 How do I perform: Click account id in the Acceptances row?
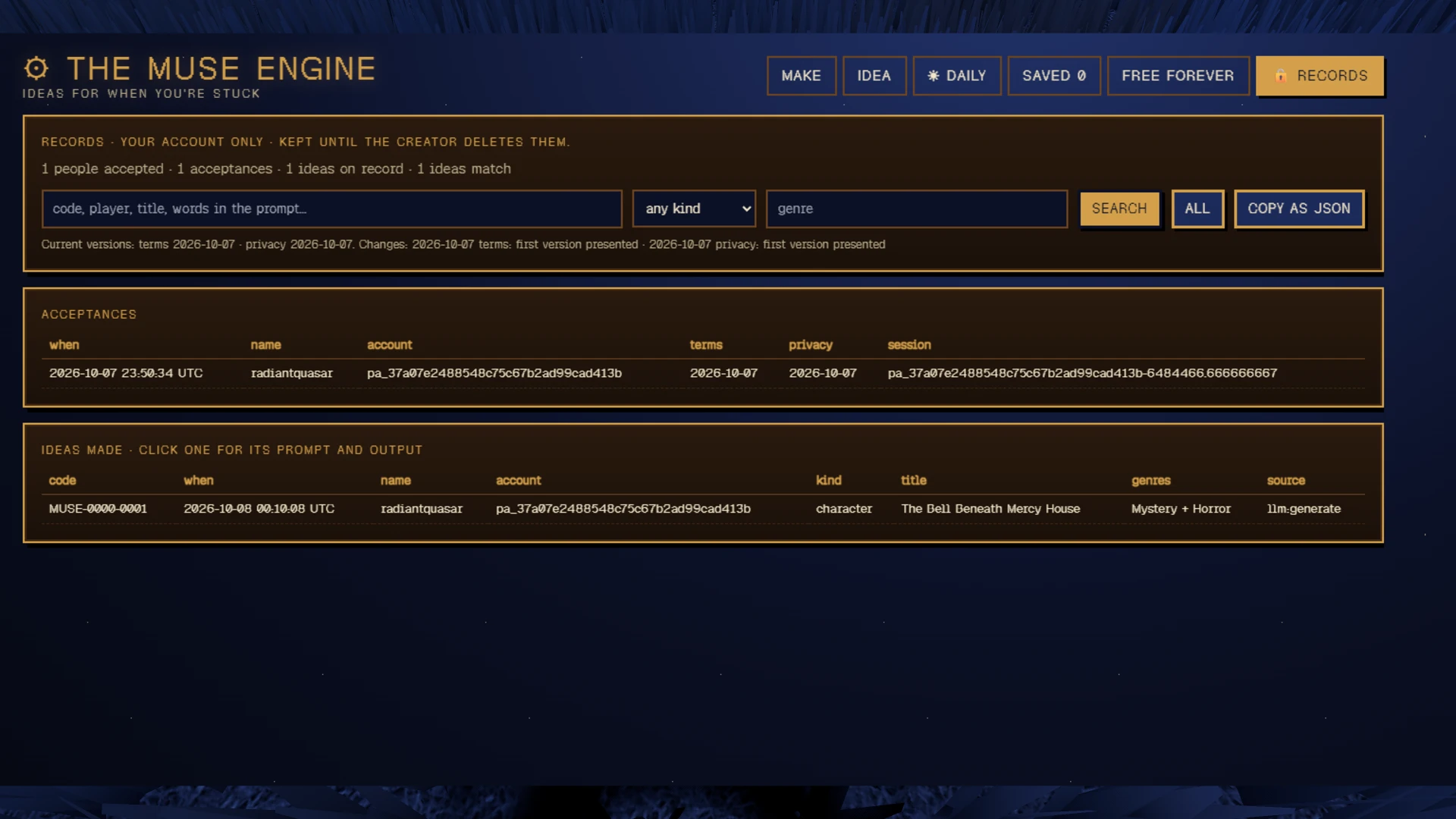(x=494, y=373)
